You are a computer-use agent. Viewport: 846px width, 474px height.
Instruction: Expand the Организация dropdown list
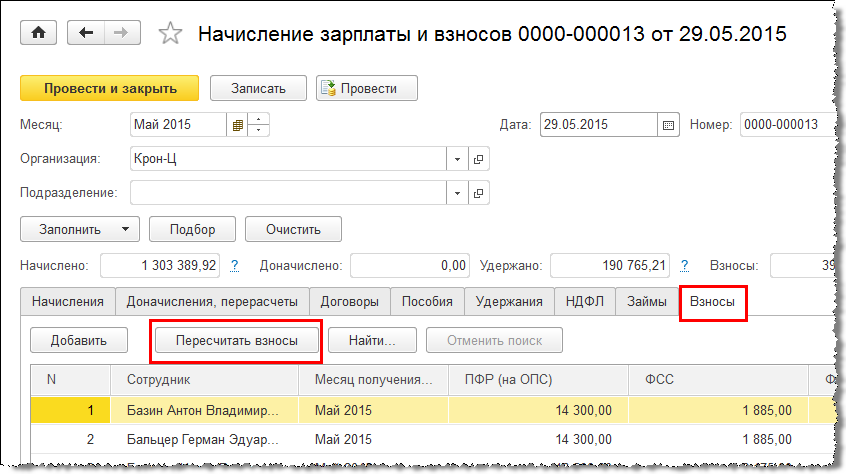click(457, 159)
